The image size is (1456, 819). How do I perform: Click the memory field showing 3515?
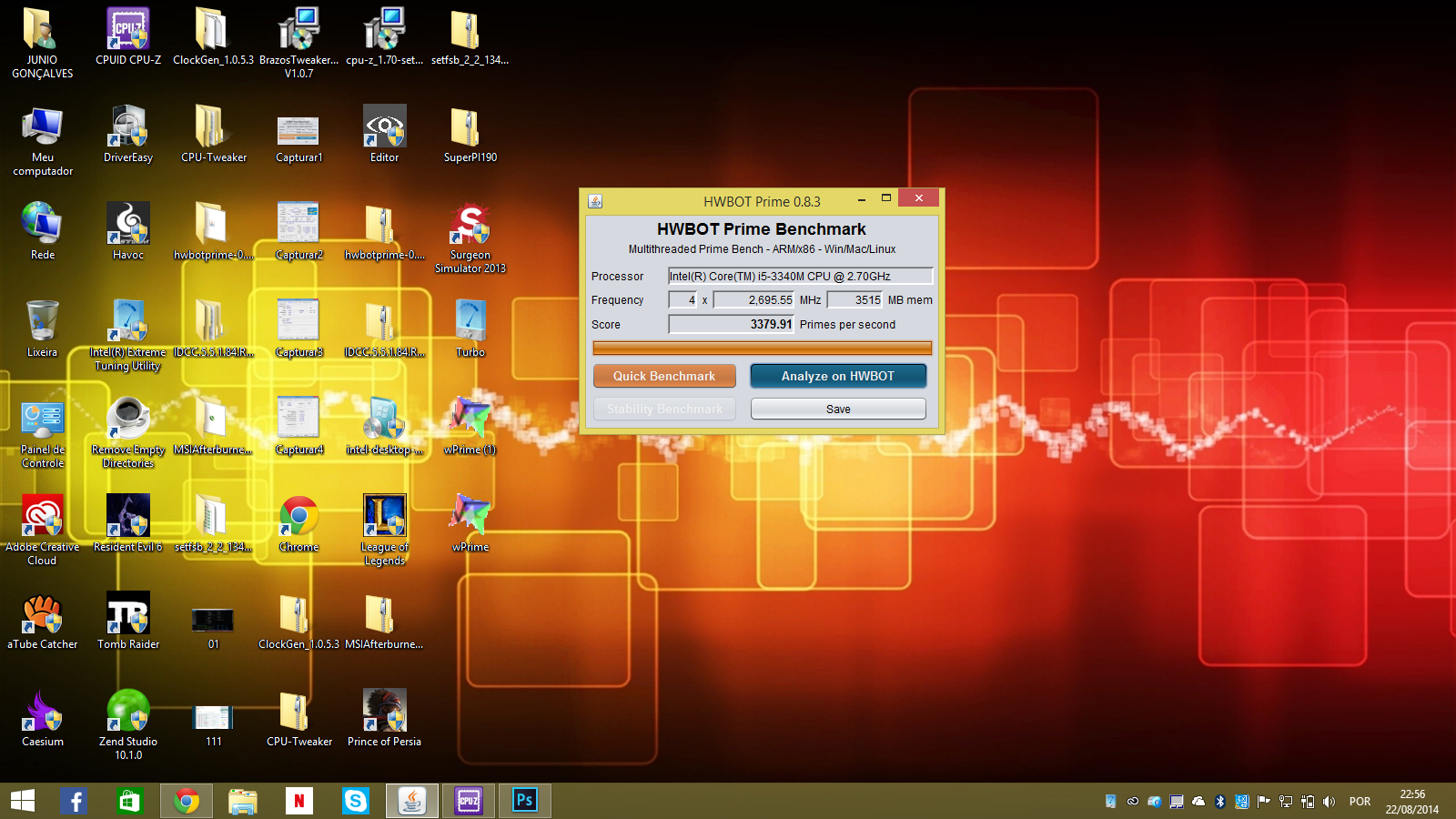(854, 299)
